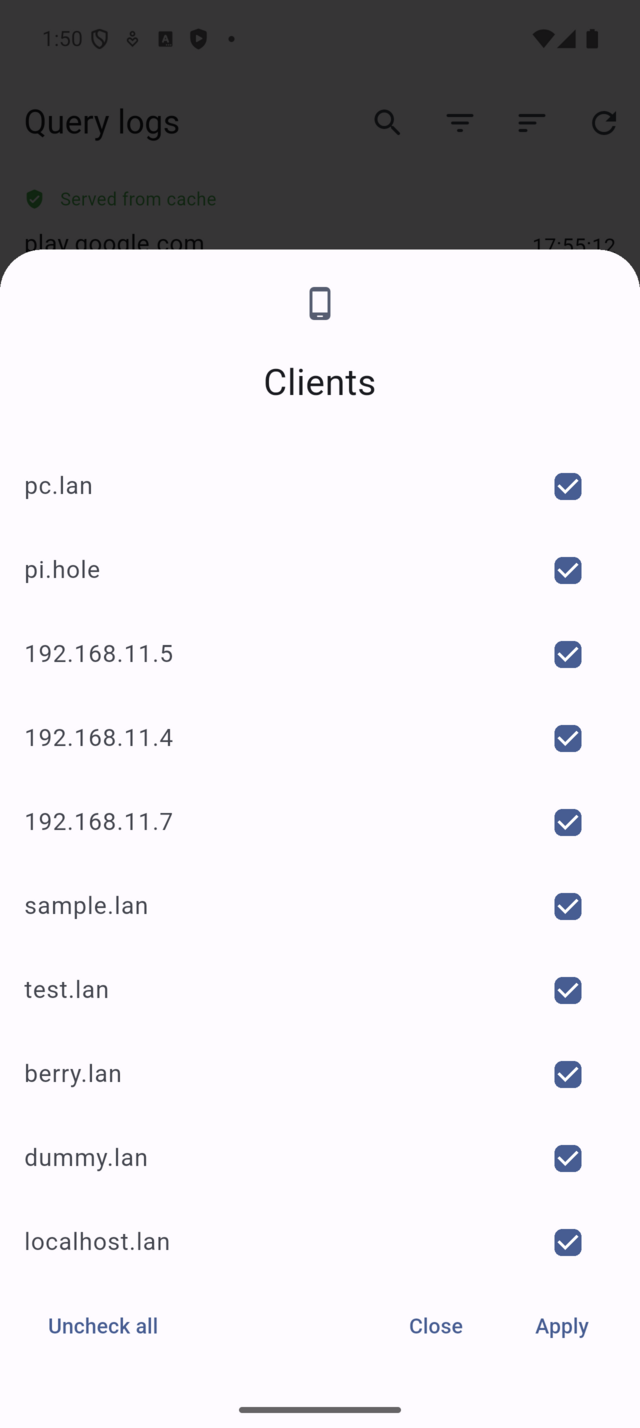Uncheck the pc.lan checkbox
This screenshot has height=1428, width=640.
point(568,486)
